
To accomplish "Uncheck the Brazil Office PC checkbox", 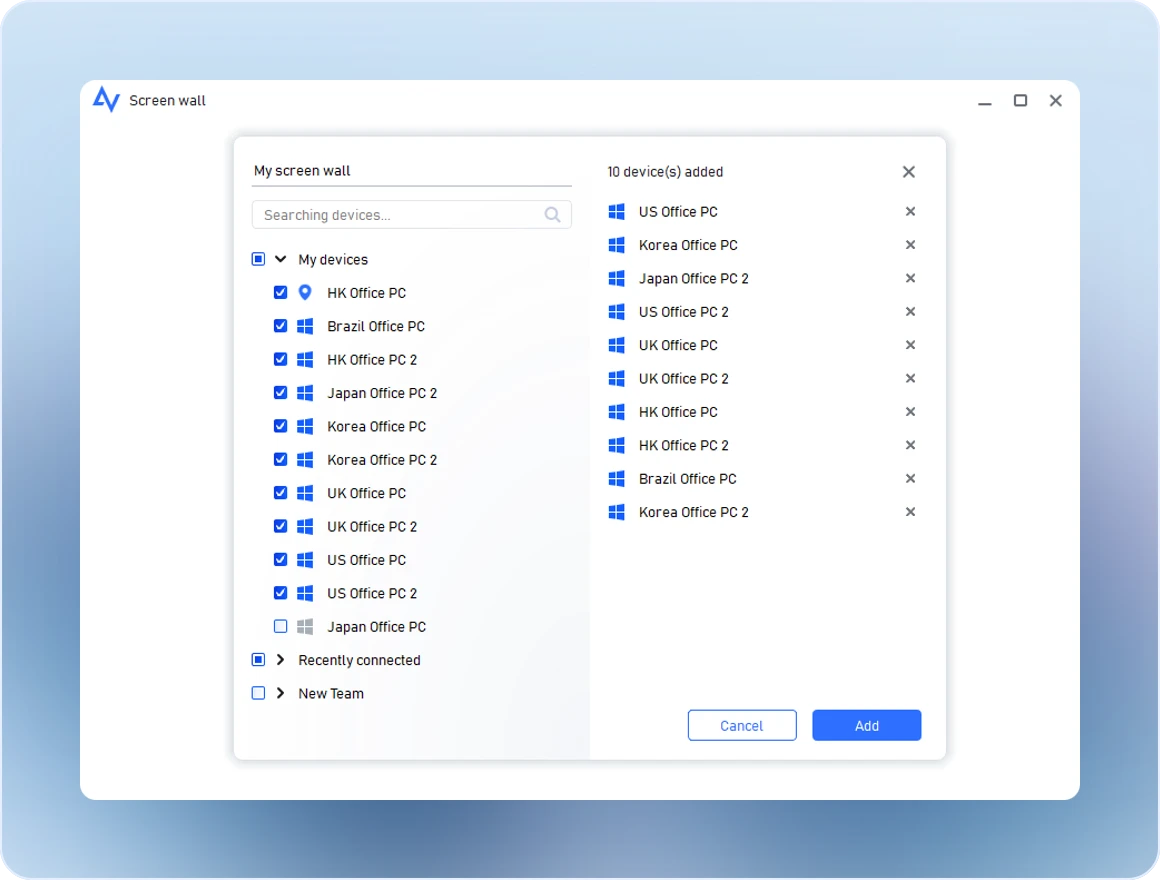I will point(280,326).
